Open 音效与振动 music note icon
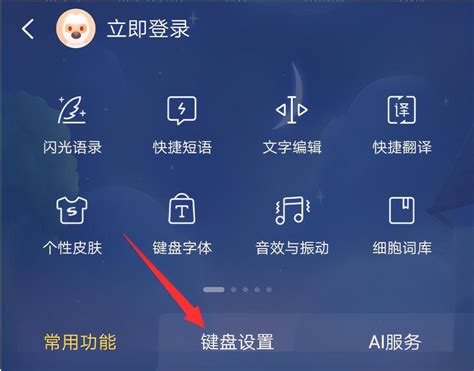 click(292, 210)
